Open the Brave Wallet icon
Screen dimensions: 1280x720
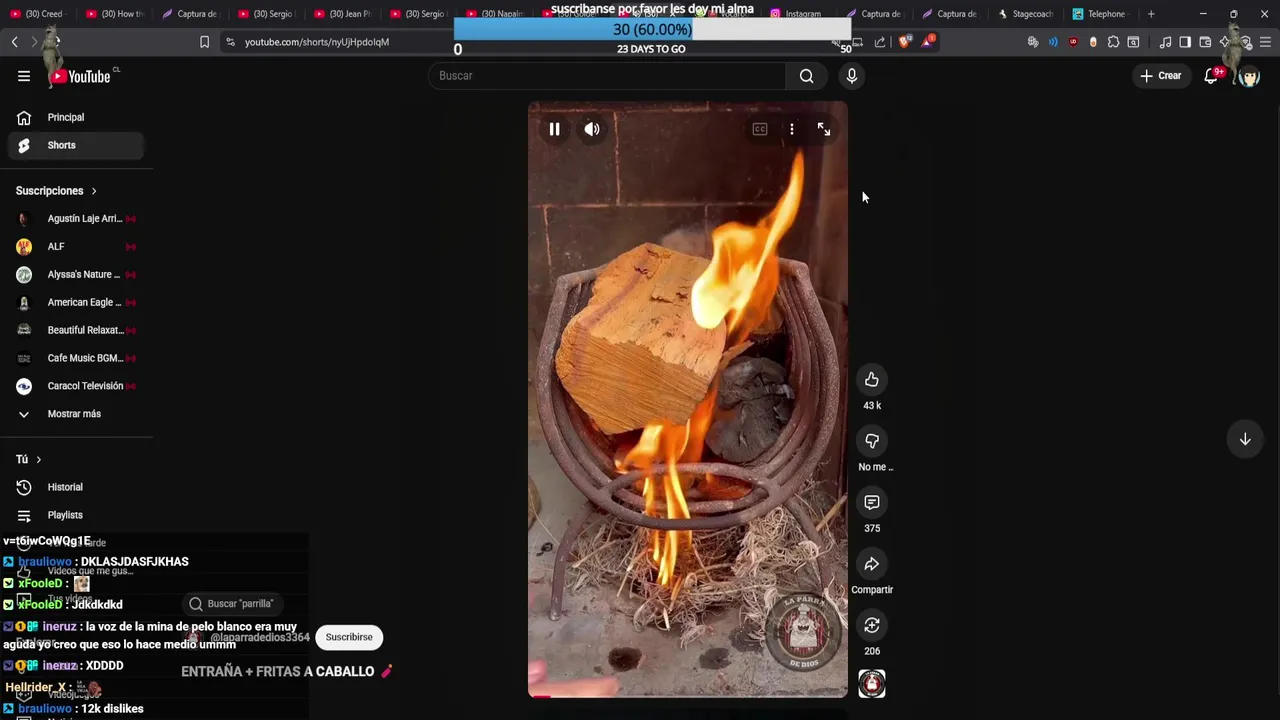coord(1205,42)
